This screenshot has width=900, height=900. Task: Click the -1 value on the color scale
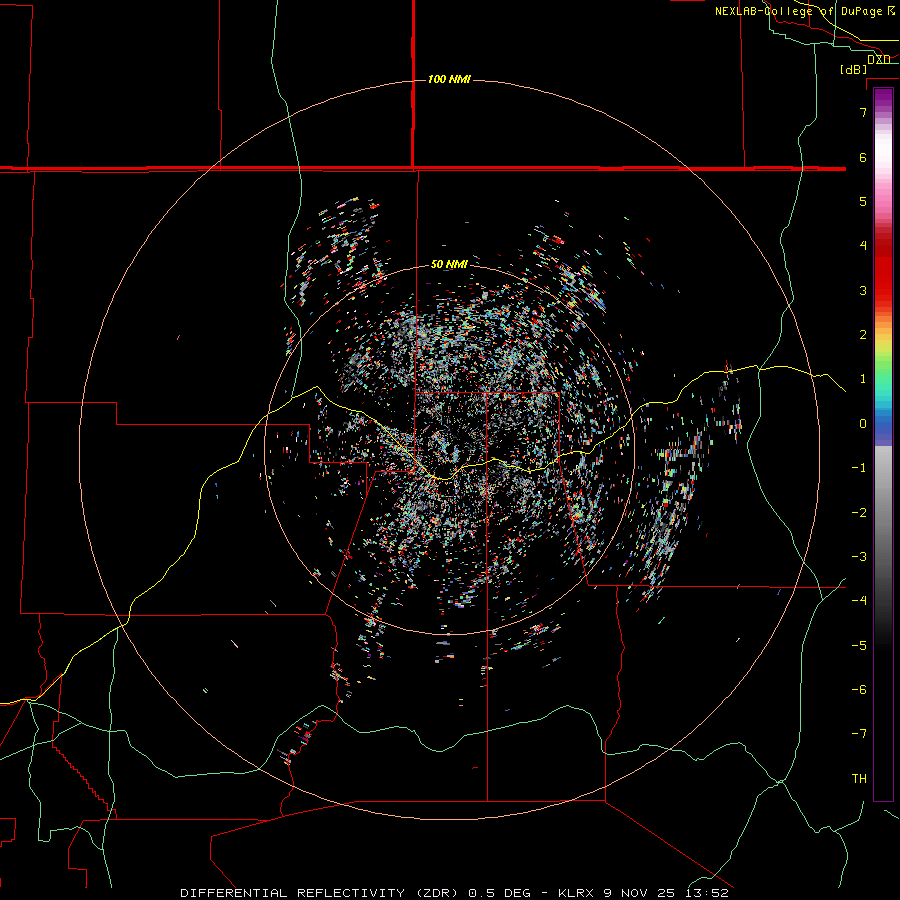point(859,468)
